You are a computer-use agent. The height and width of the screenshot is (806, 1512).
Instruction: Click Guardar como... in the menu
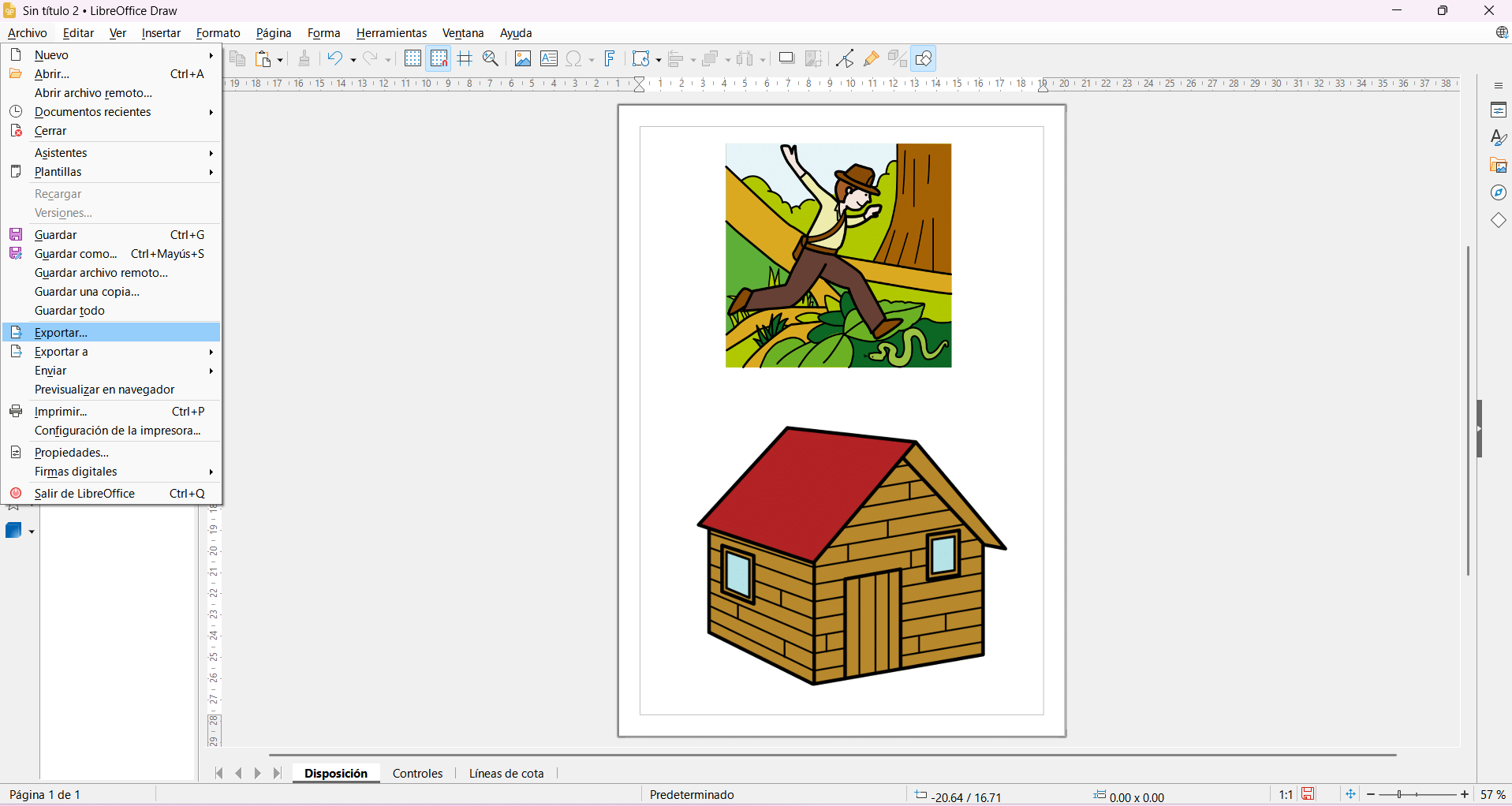pyautogui.click(x=76, y=254)
